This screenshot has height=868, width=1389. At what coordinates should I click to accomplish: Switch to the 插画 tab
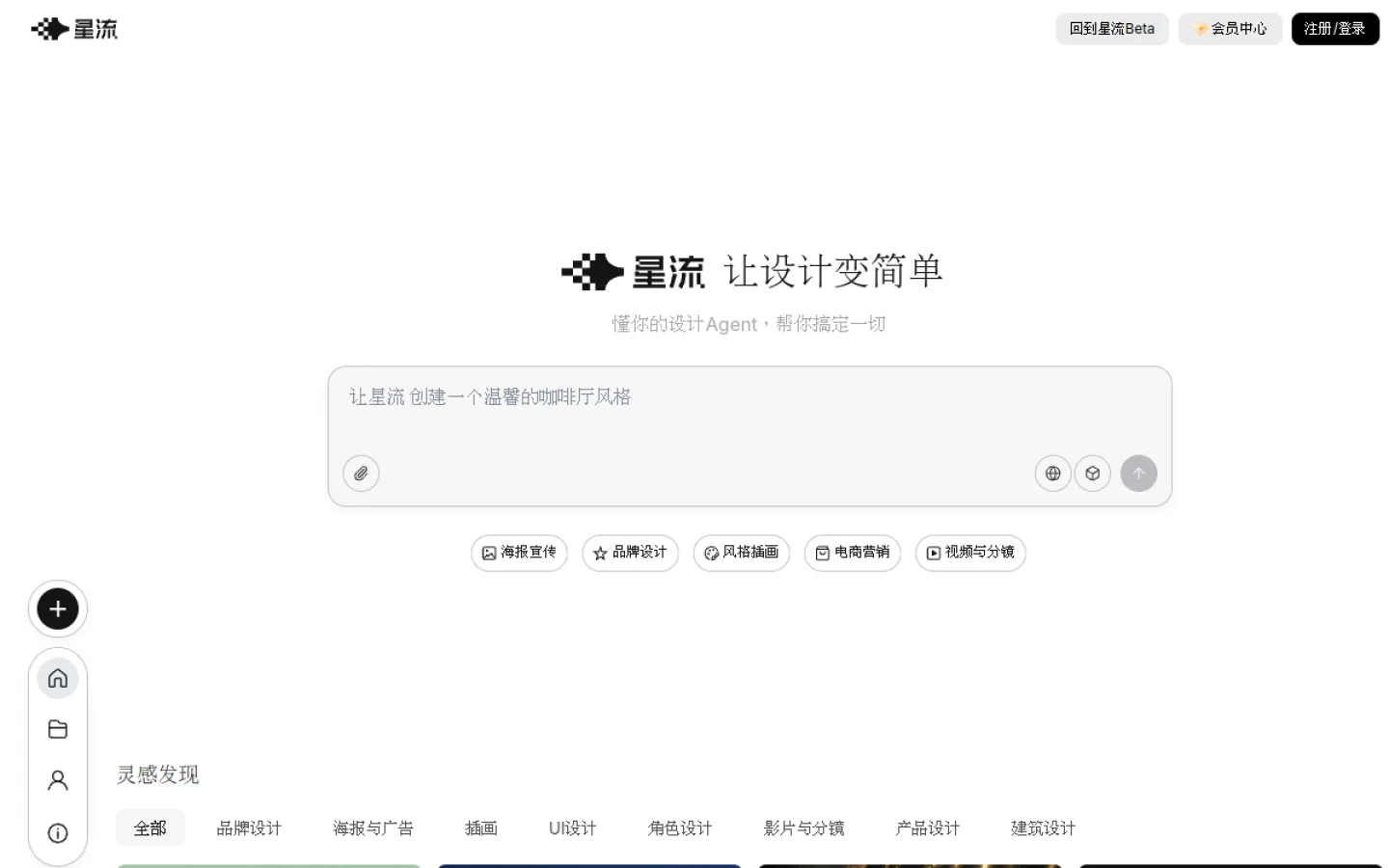481,828
